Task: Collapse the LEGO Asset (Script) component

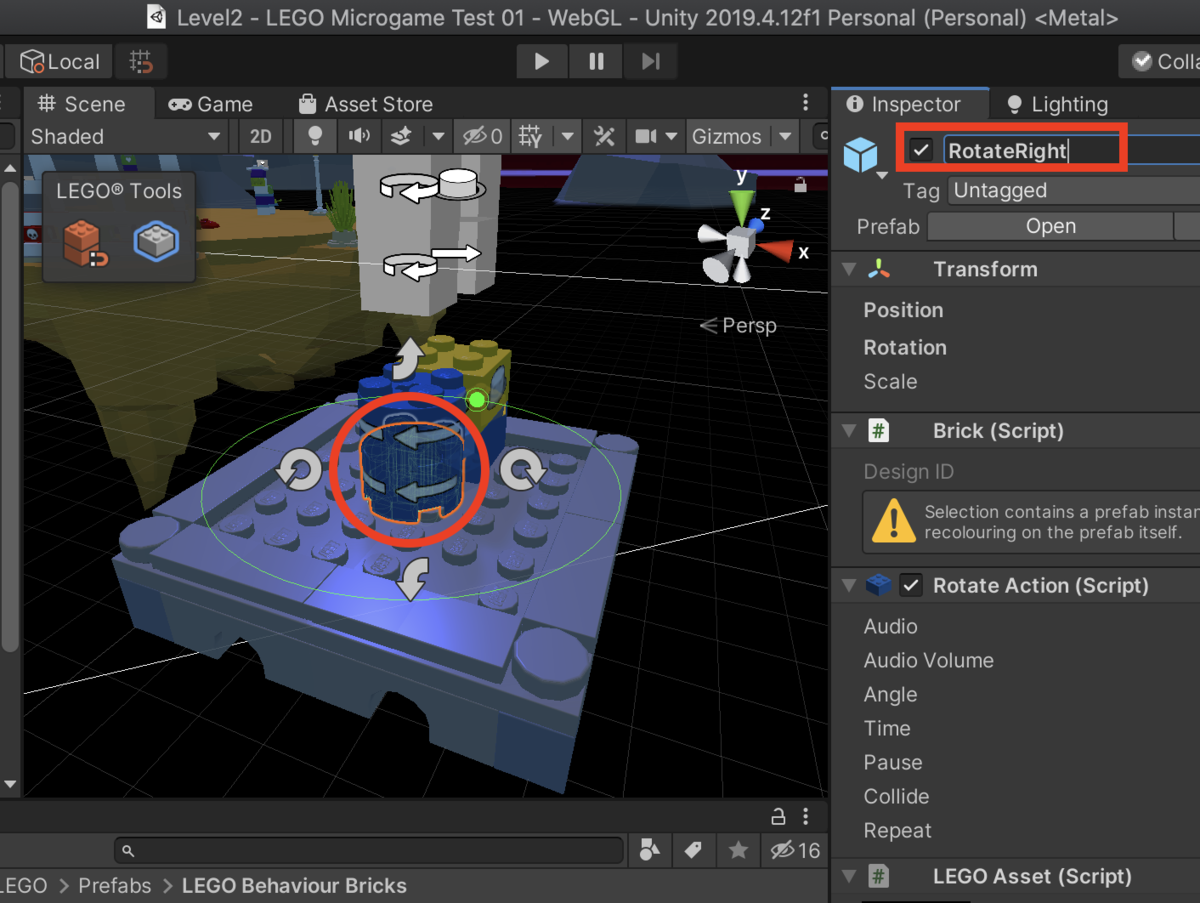Action: (849, 877)
